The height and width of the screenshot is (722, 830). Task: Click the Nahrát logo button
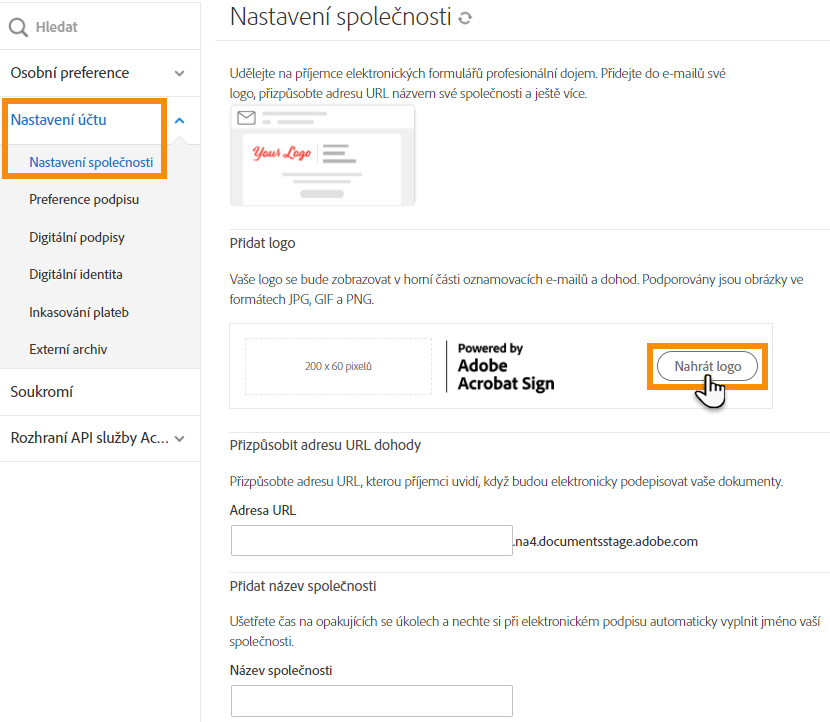point(707,366)
